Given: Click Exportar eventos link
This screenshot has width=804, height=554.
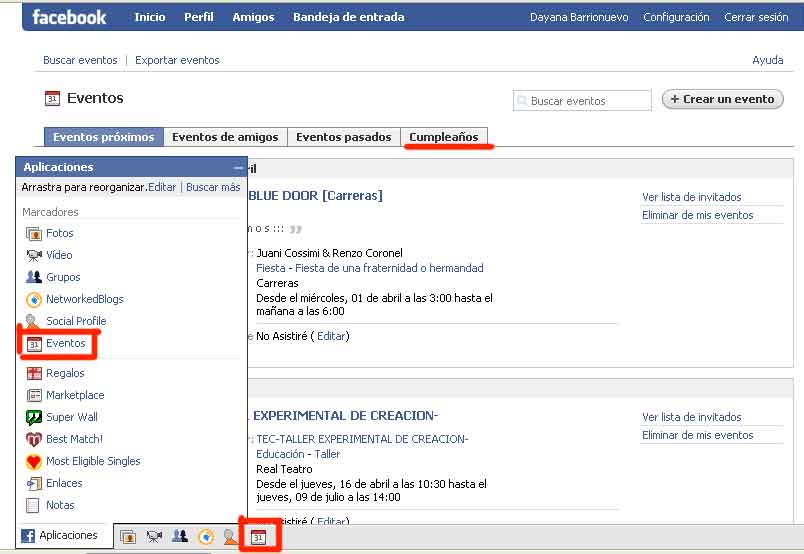Looking at the screenshot, I should (x=177, y=60).
